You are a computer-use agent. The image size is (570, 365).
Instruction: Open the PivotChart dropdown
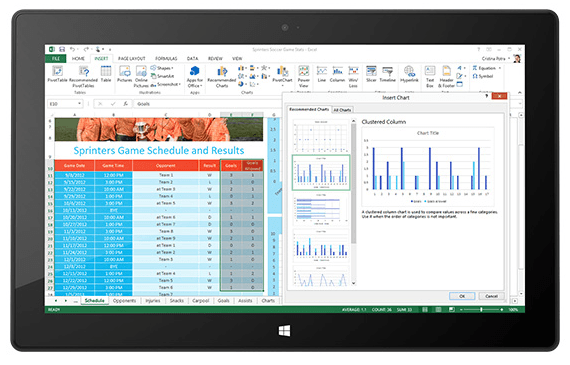[x=282, y=76]
